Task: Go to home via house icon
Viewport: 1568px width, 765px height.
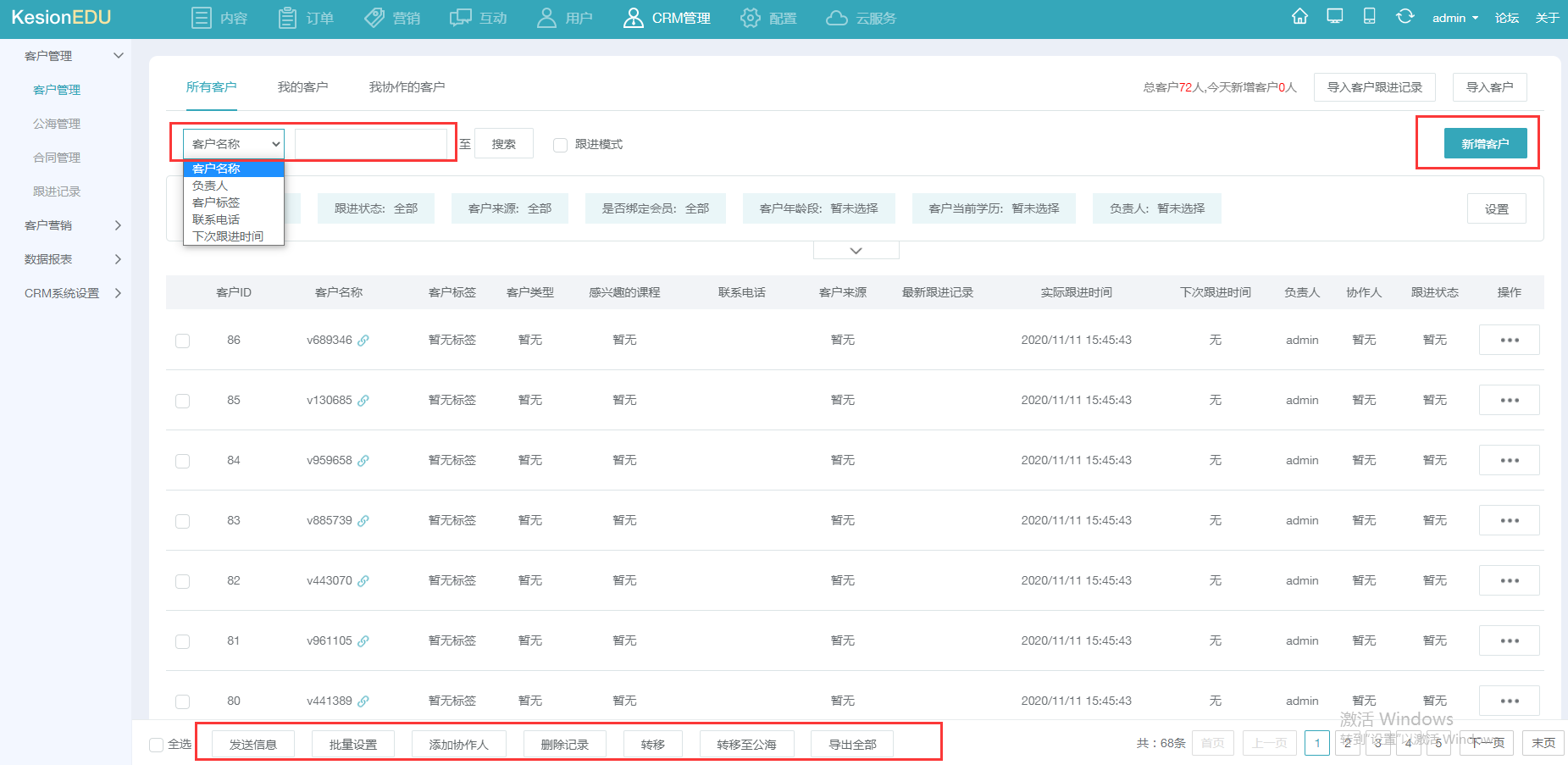Action: pyautogui.click(x=1299, y=16)
